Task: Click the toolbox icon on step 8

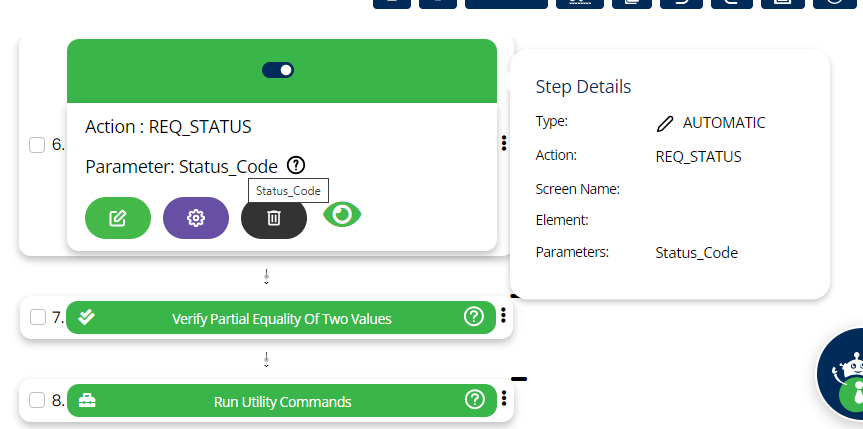Action: click(x=87, y=401)
